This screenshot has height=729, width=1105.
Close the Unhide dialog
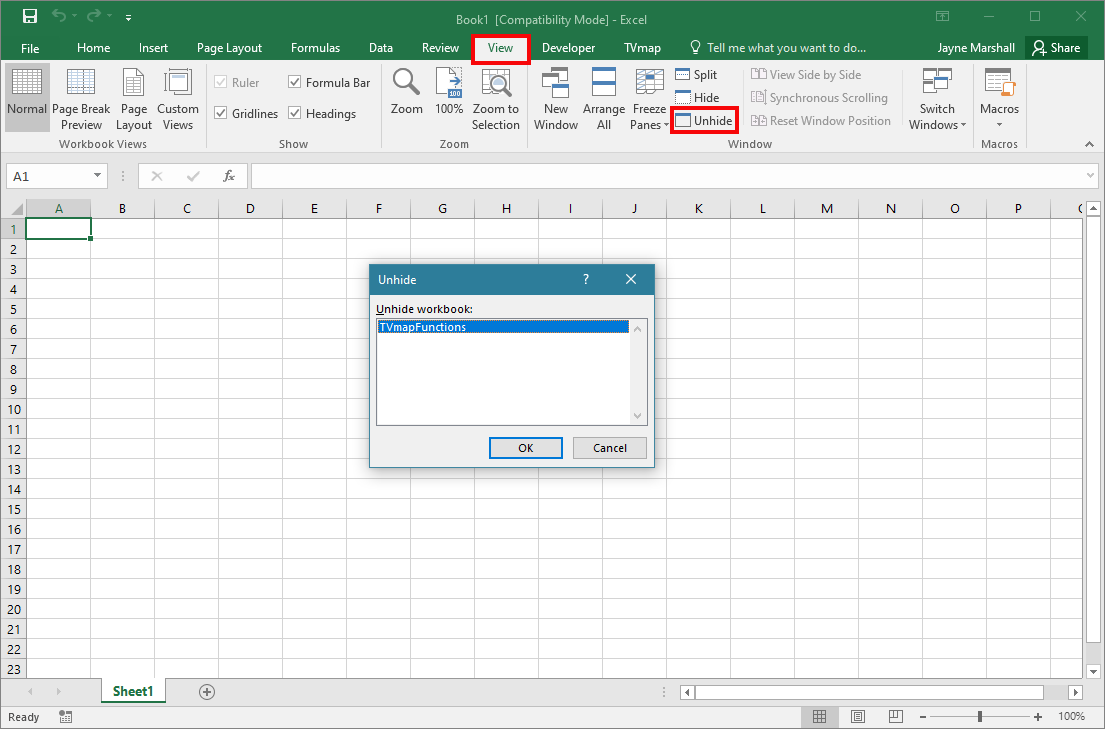631,280
